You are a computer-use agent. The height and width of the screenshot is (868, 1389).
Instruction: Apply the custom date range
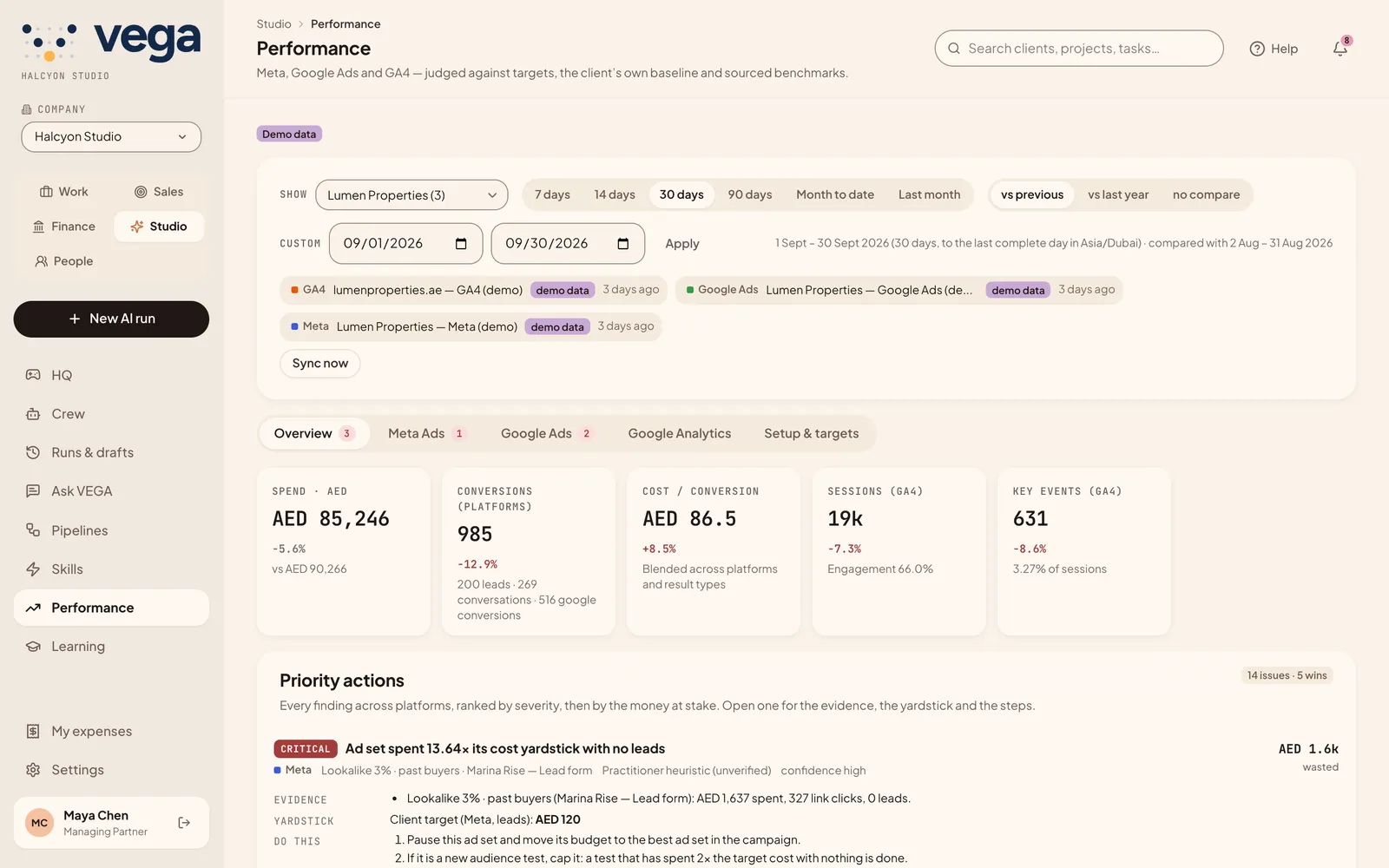pyautogui.click(x=682, y=244)
